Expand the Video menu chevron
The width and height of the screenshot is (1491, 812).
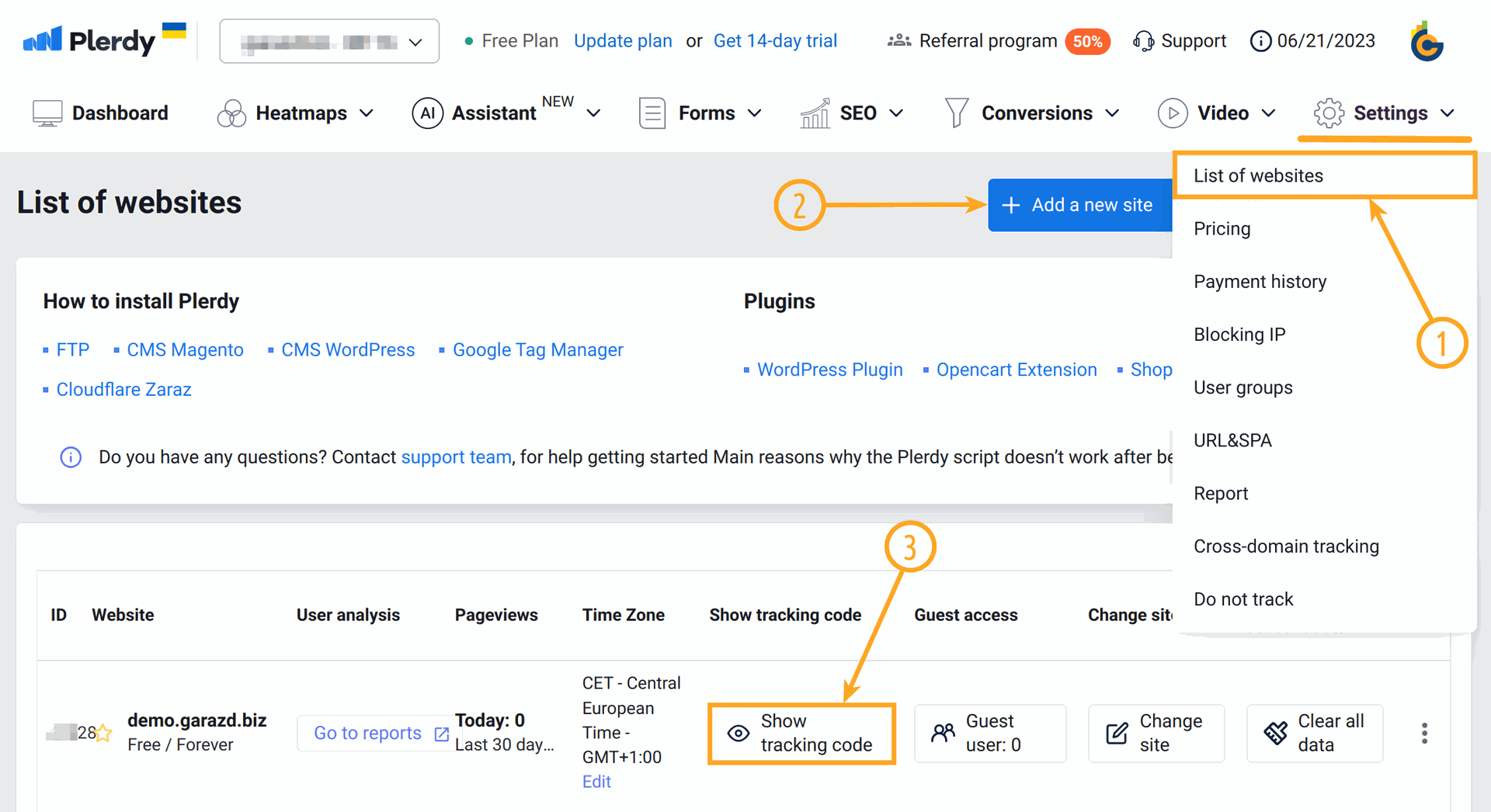click(x=1268, y=113)
